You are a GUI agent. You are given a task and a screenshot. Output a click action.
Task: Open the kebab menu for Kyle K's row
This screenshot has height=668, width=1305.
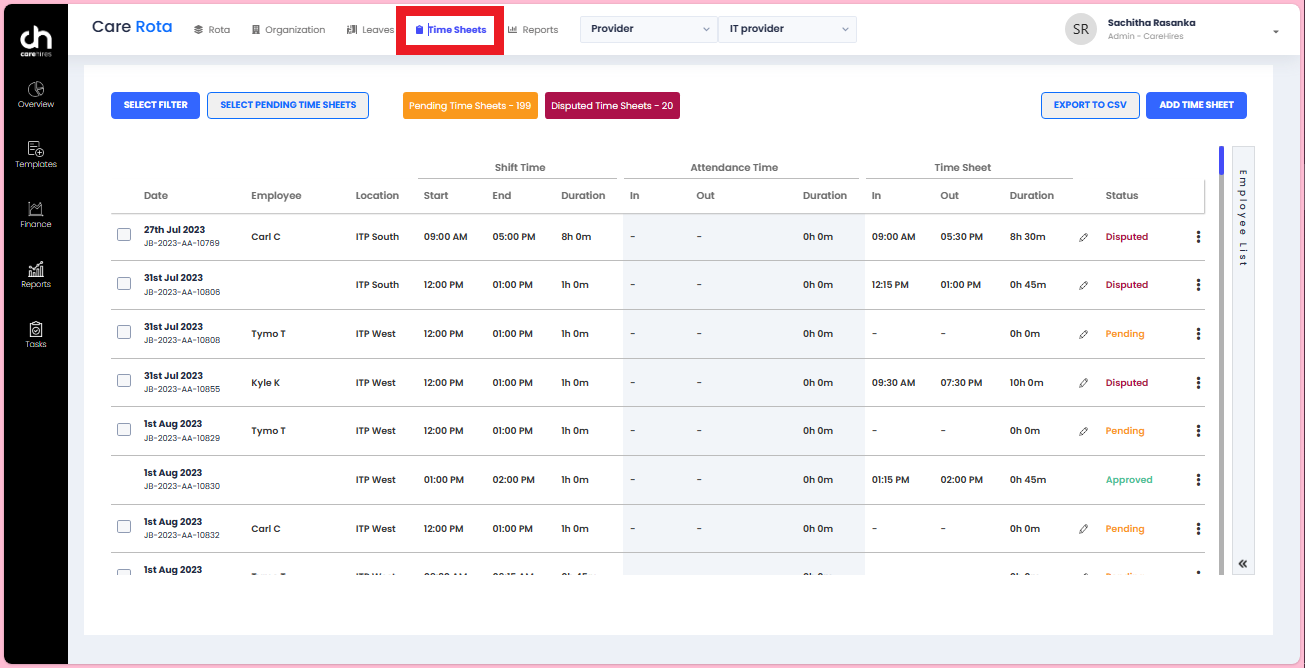tap(1198, 382)
